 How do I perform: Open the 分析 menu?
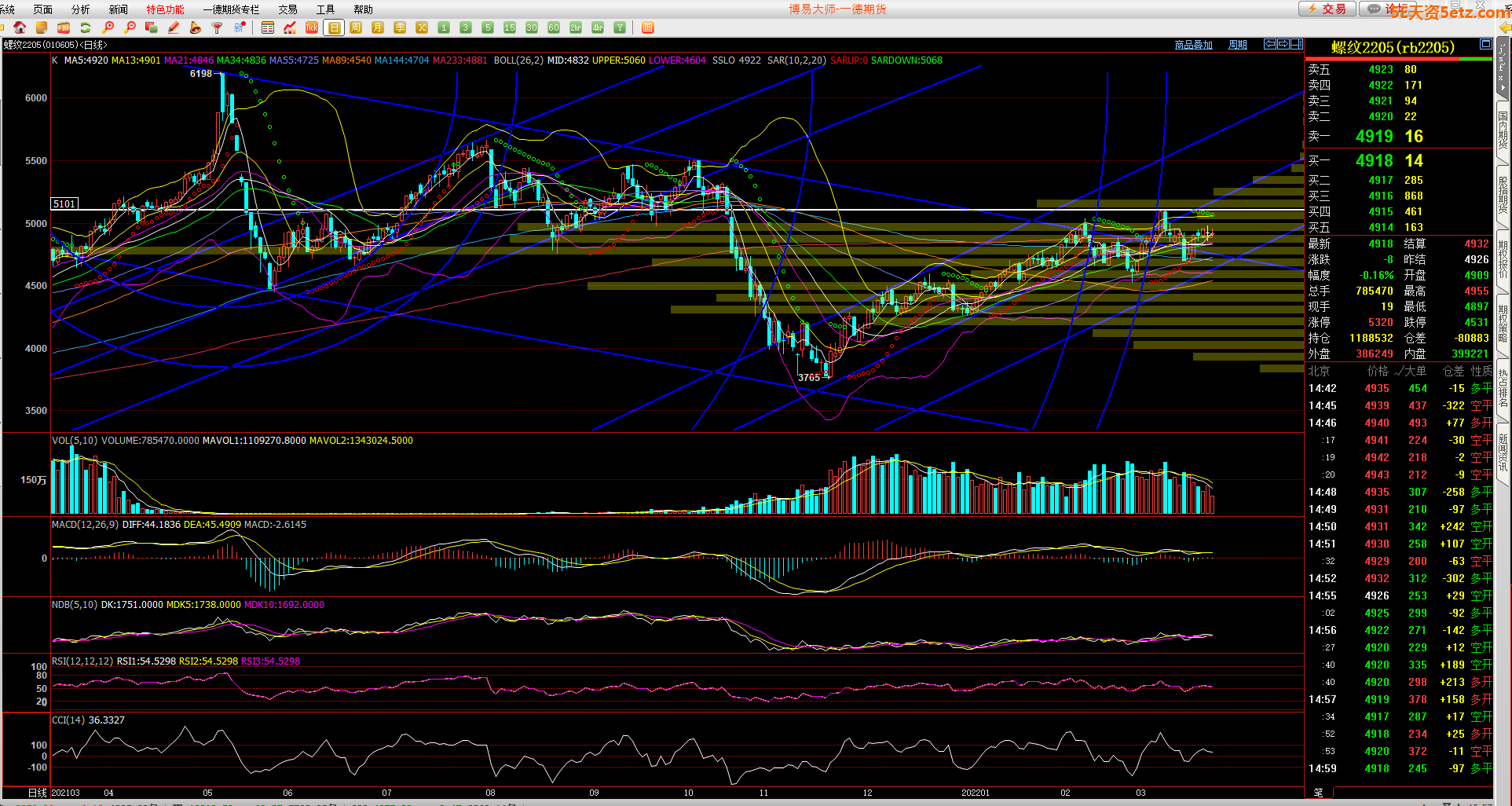click(80, 9)
